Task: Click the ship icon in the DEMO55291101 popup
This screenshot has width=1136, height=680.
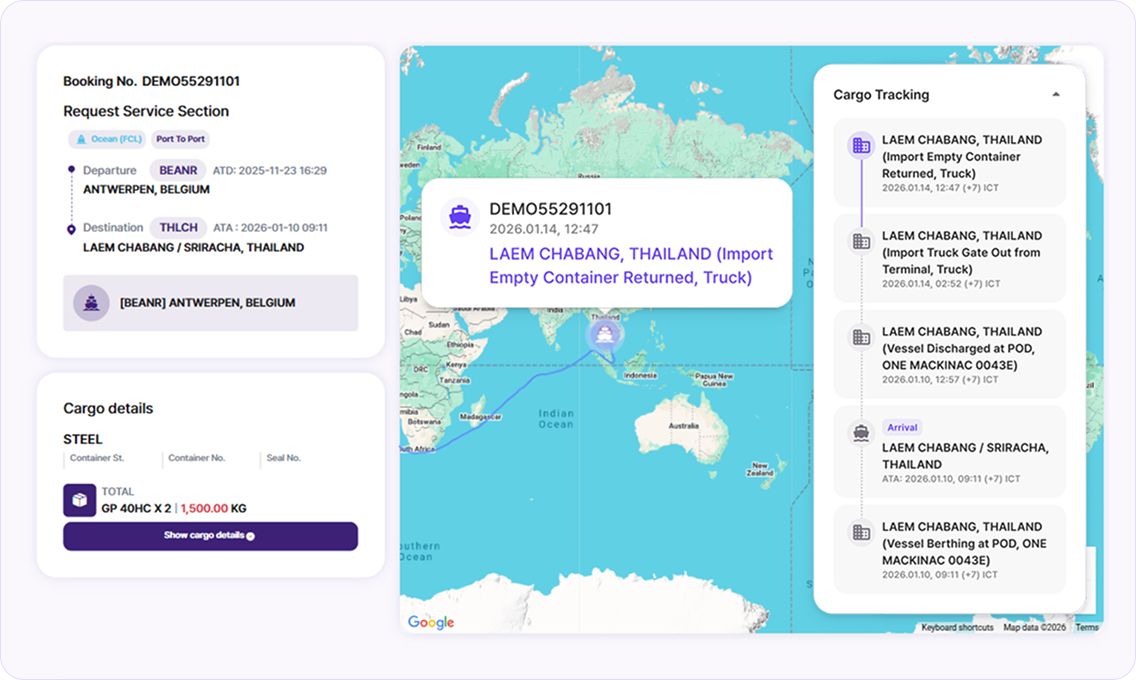Action: click(x=460, y=217)
